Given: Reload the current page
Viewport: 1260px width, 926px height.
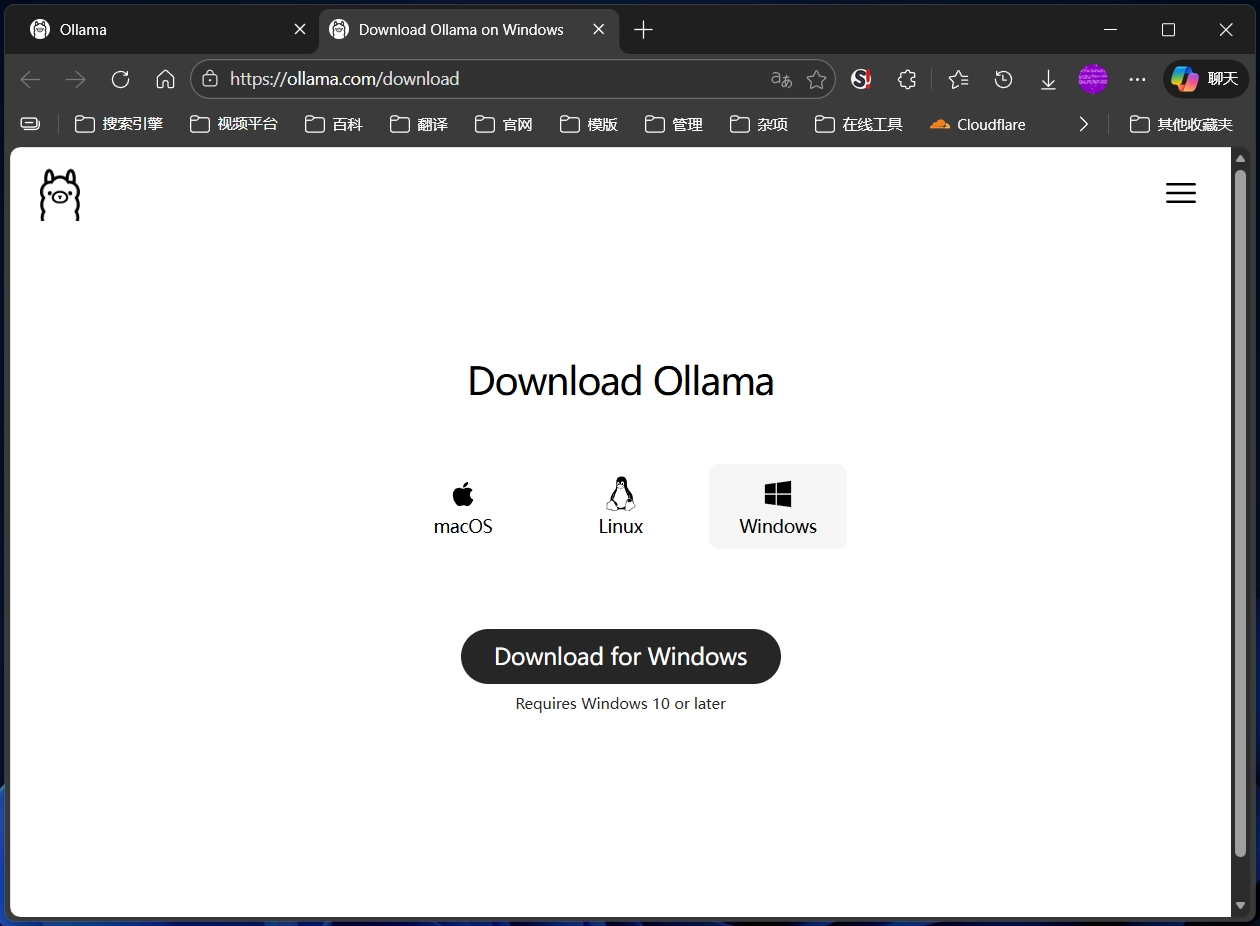Looking at the screenshot, I should (120, 79).
